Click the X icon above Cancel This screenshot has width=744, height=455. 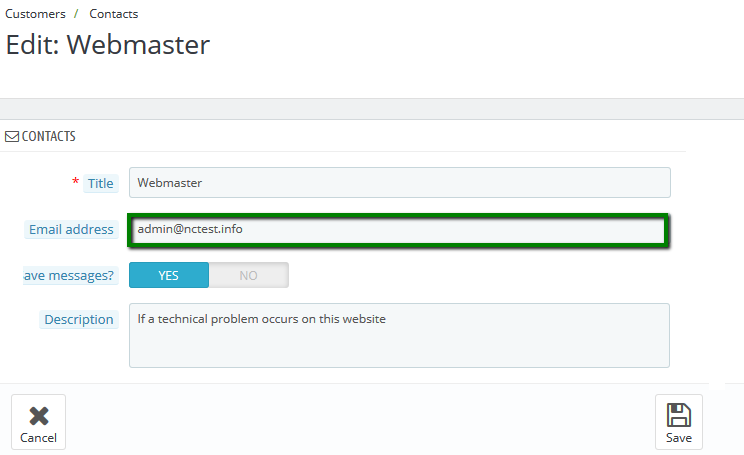coord(38,415)
